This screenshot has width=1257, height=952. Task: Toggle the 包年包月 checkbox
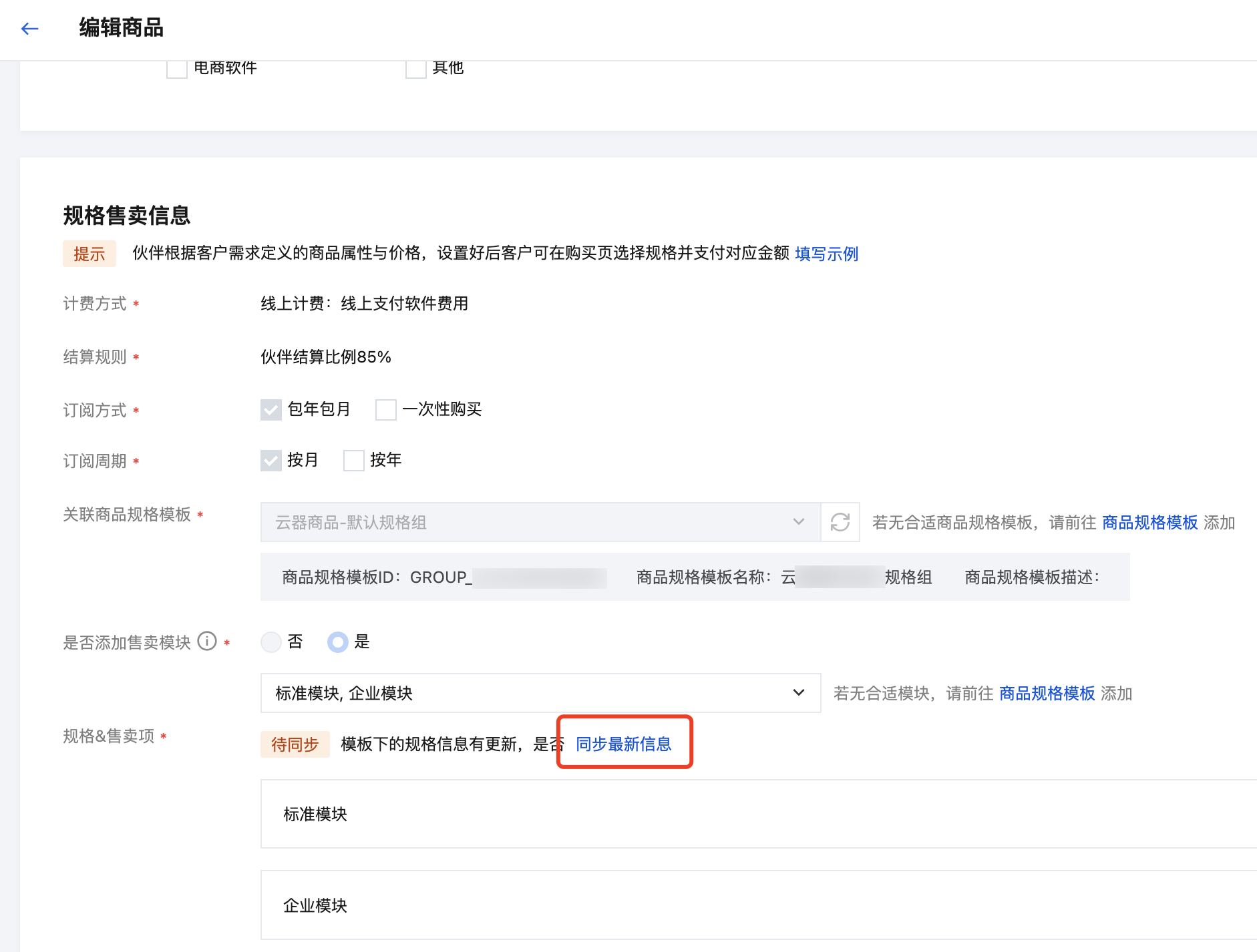click(271, 410)
